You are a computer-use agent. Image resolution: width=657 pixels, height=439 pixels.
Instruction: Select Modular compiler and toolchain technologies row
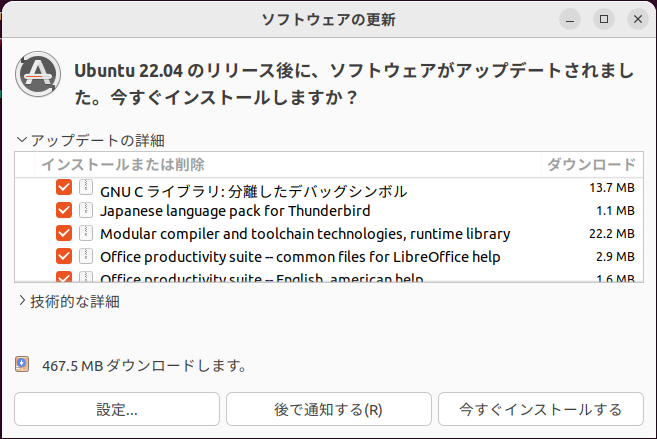coord(329,233)
